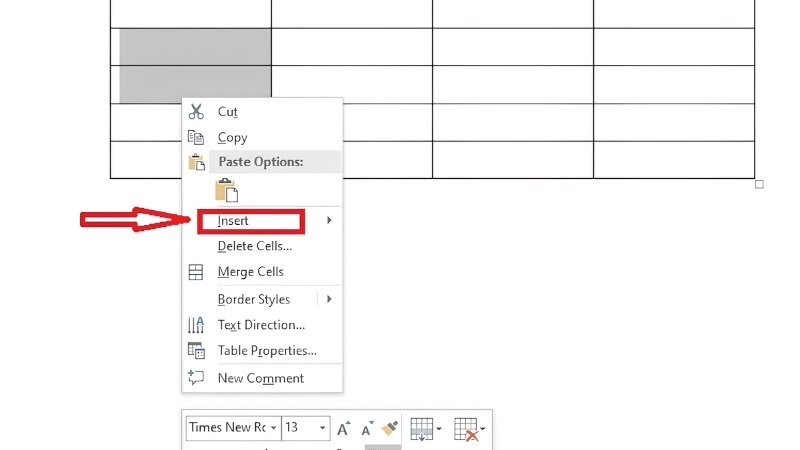Image resolution: width=800 pixels, height=450 pixels.
Task: Expand the Times New Roman font dropdown
Action: click(x=273, y=428)
